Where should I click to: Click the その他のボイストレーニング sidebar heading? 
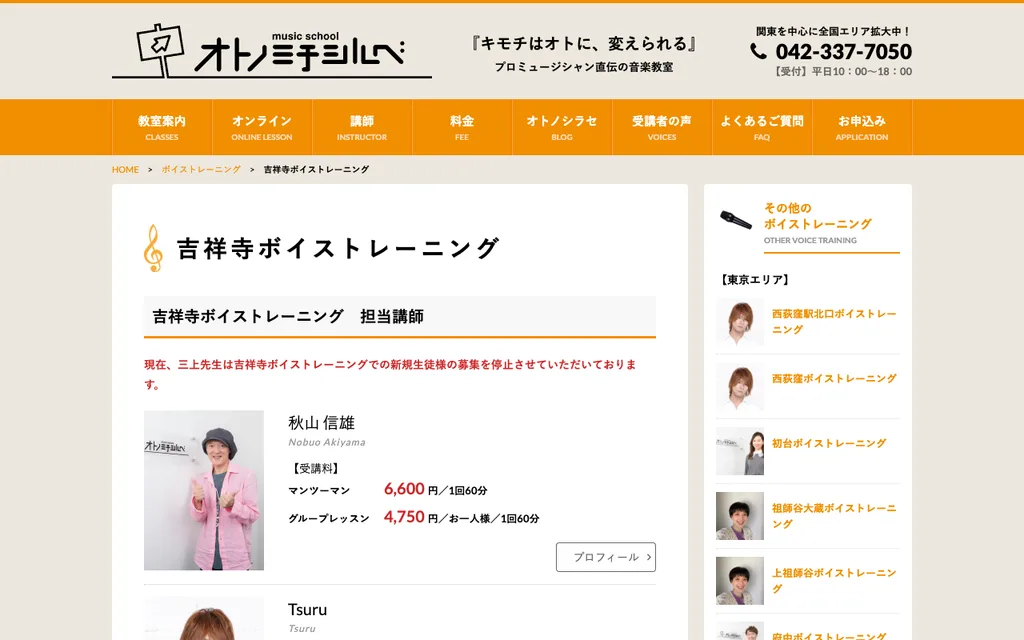pyautogui.click(x=818, y=216)
